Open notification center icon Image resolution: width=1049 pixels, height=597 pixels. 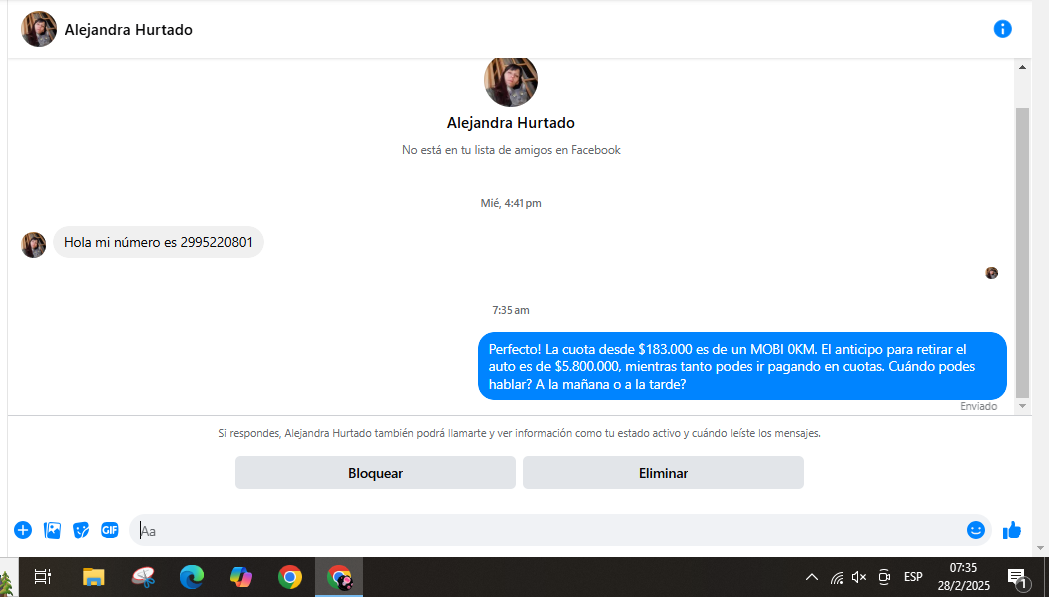[1017, 577]
